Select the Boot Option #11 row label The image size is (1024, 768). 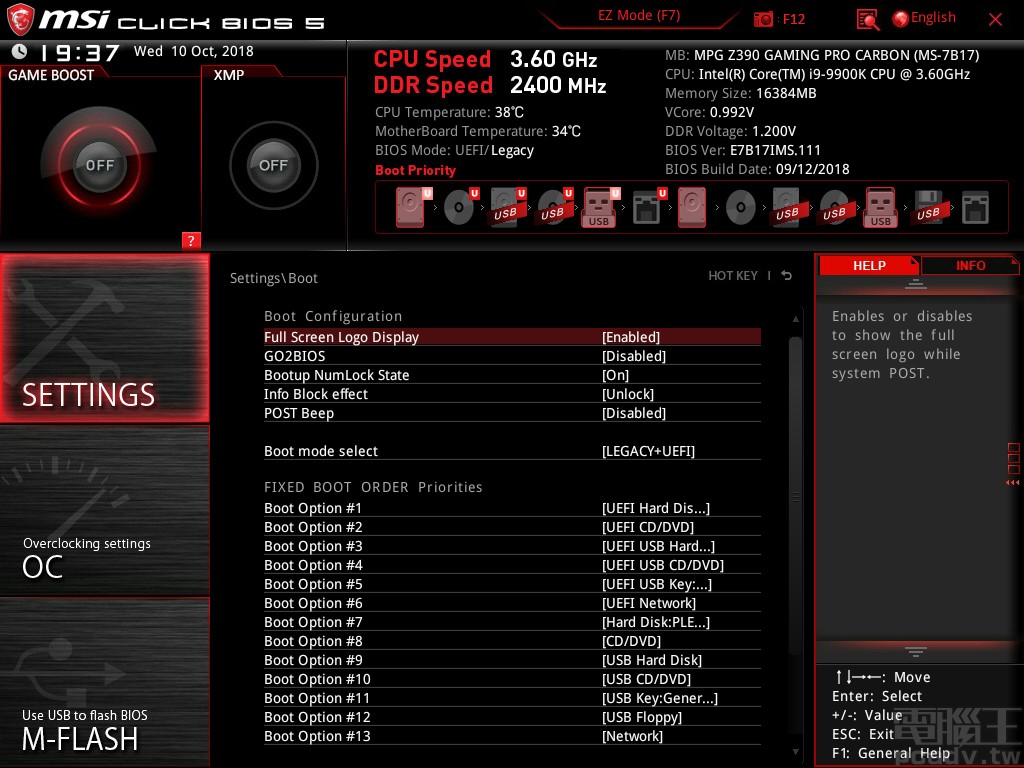(317, 697)
